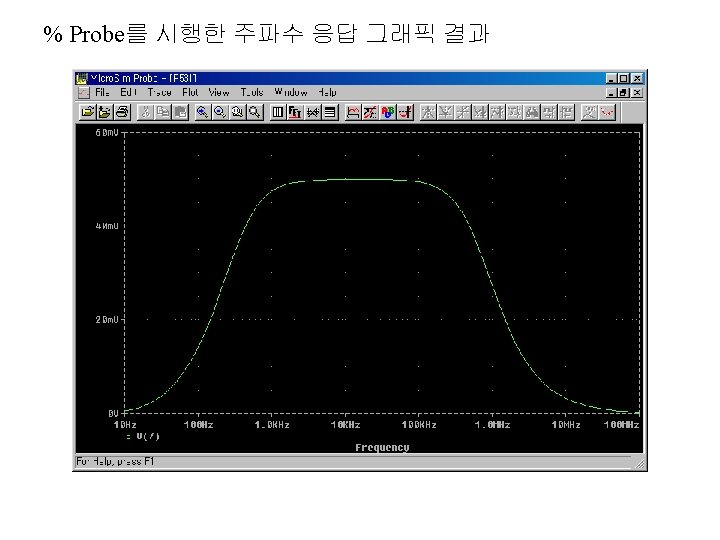Click the Zoom Out magnifier icon

tap(220, 112)
